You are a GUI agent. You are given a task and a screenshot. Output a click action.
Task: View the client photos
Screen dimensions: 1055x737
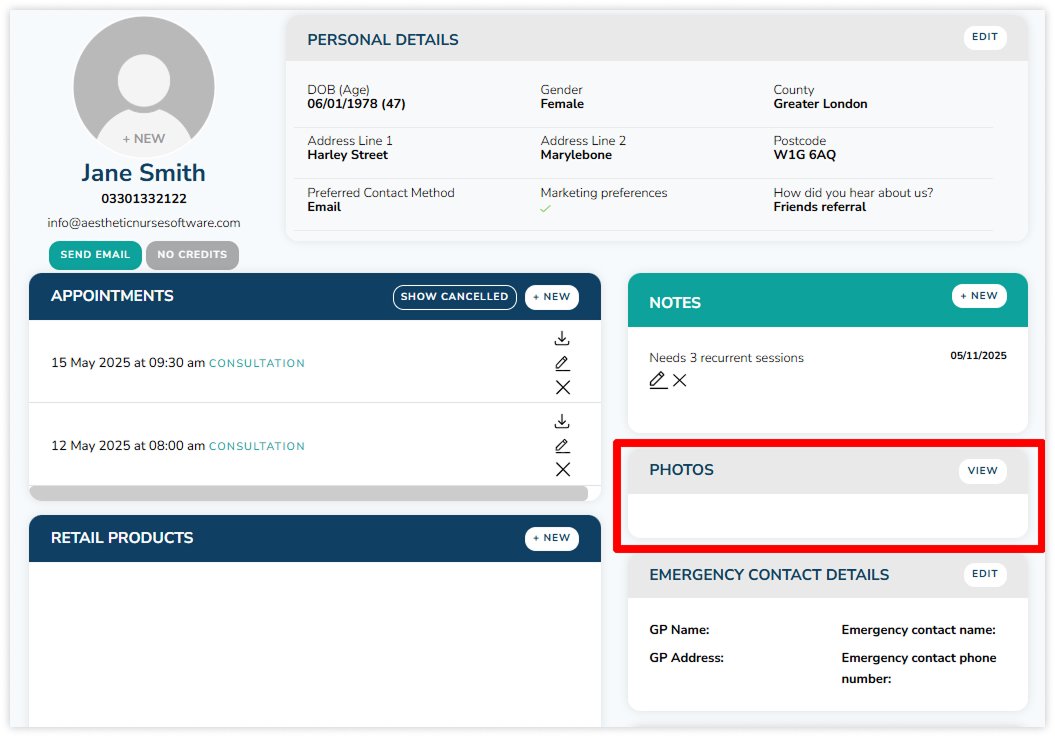coord(982,471)
